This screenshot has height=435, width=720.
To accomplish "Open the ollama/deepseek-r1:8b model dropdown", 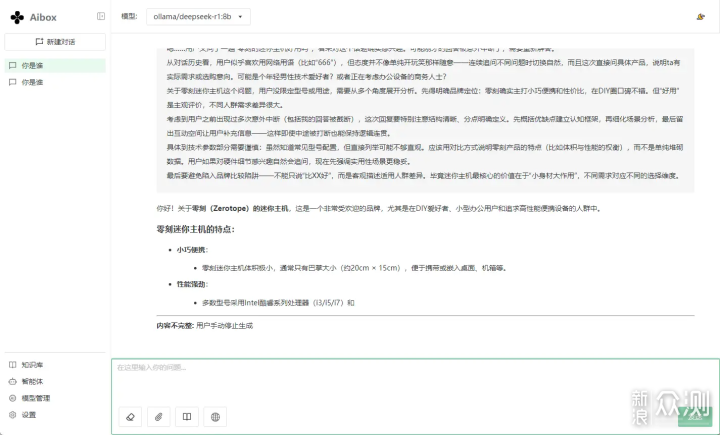I will [x=198, y=17].
